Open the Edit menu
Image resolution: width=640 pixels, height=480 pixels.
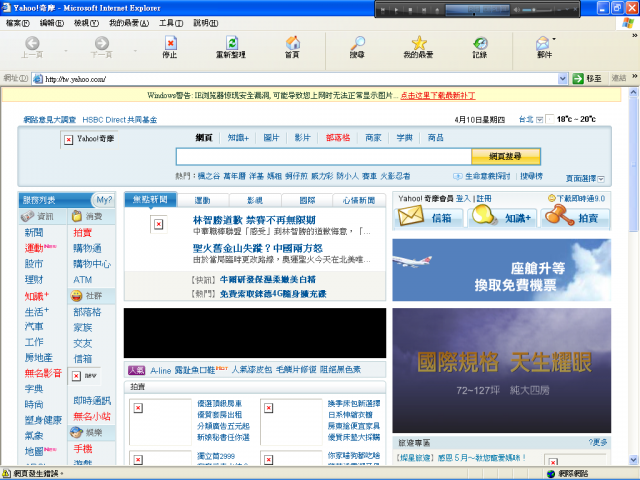point(51,23)
